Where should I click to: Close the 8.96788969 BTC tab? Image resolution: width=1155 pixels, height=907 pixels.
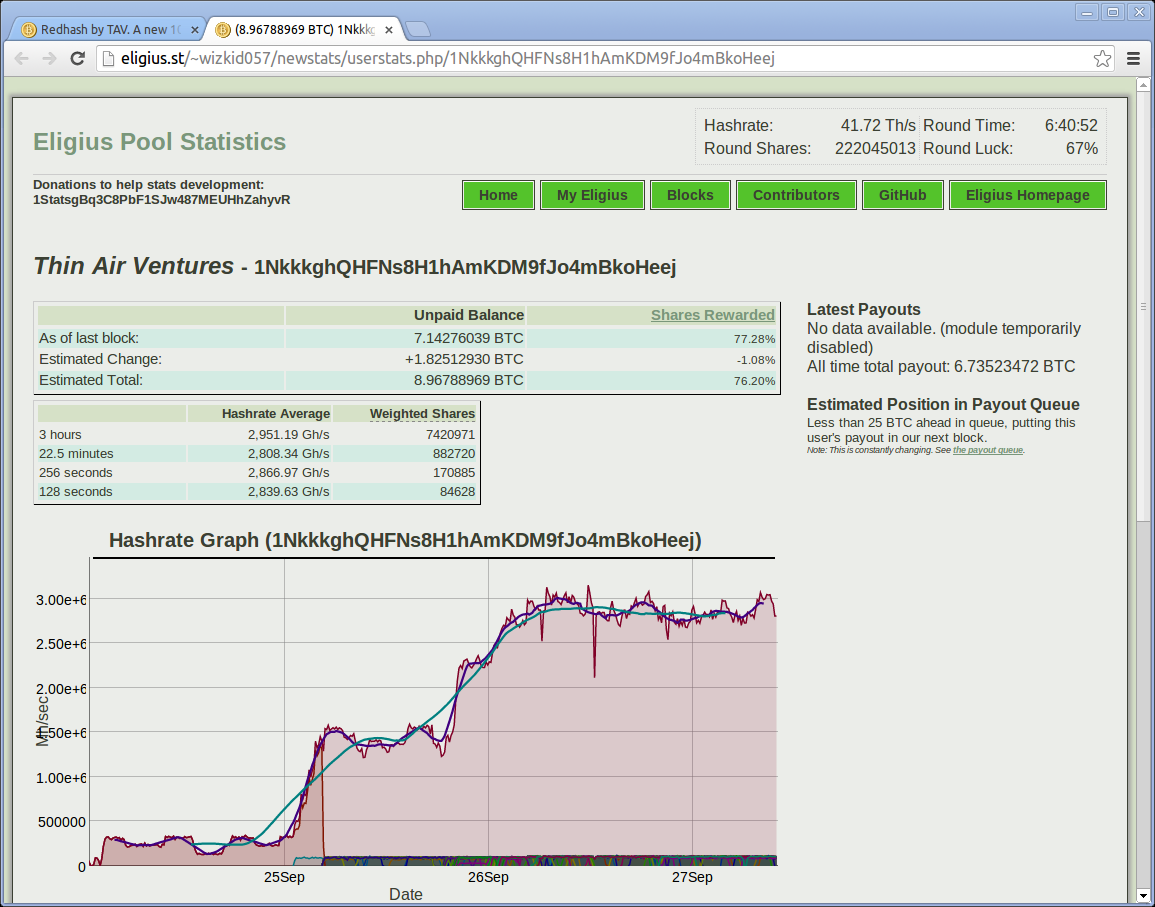point(389,29)
